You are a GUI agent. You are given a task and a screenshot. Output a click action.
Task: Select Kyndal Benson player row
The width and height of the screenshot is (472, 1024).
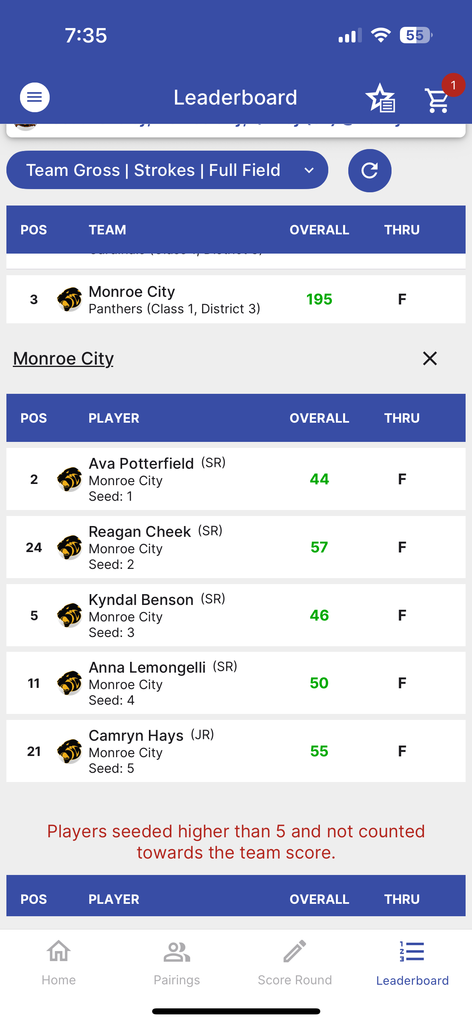click(x=236, y=615)
